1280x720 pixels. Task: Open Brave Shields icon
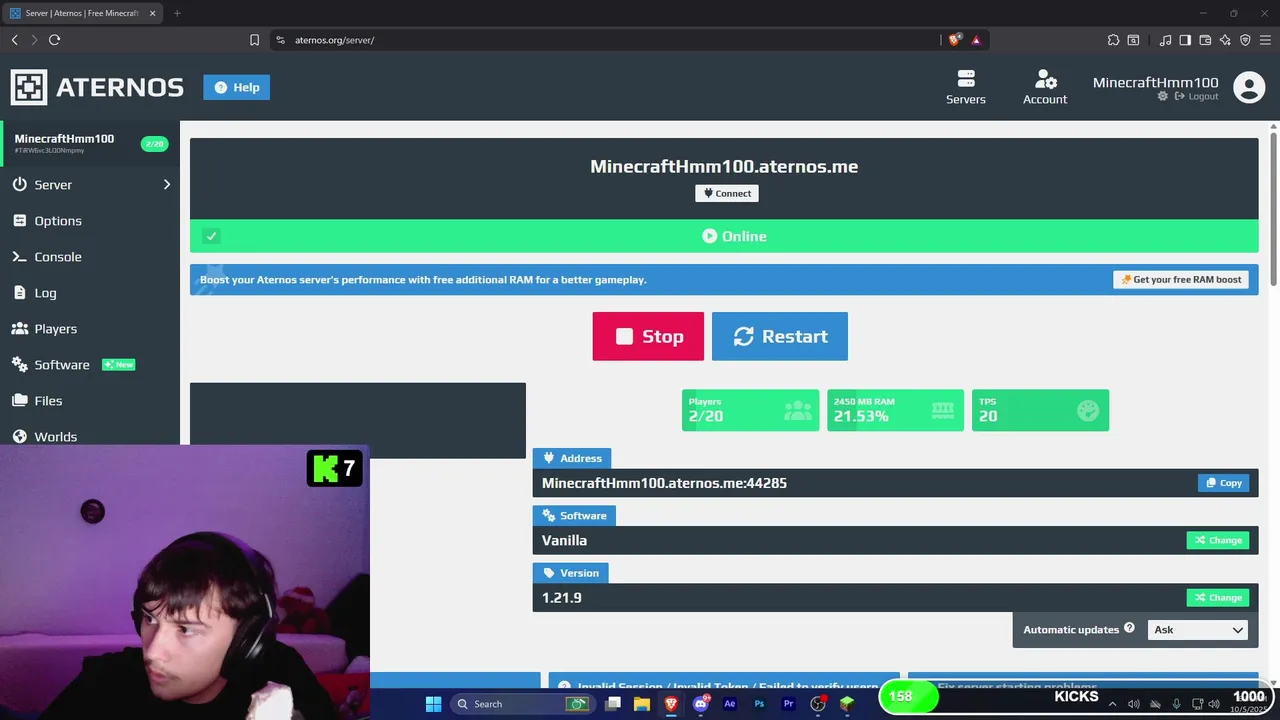(955, 40)
